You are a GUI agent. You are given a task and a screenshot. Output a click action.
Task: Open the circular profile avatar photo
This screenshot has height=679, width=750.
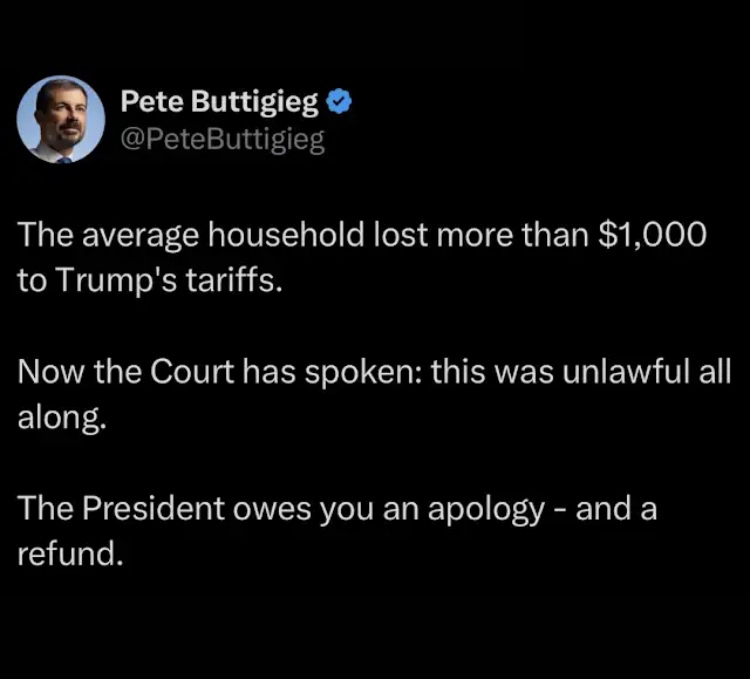pyautogui.click(x=61, y=120)
